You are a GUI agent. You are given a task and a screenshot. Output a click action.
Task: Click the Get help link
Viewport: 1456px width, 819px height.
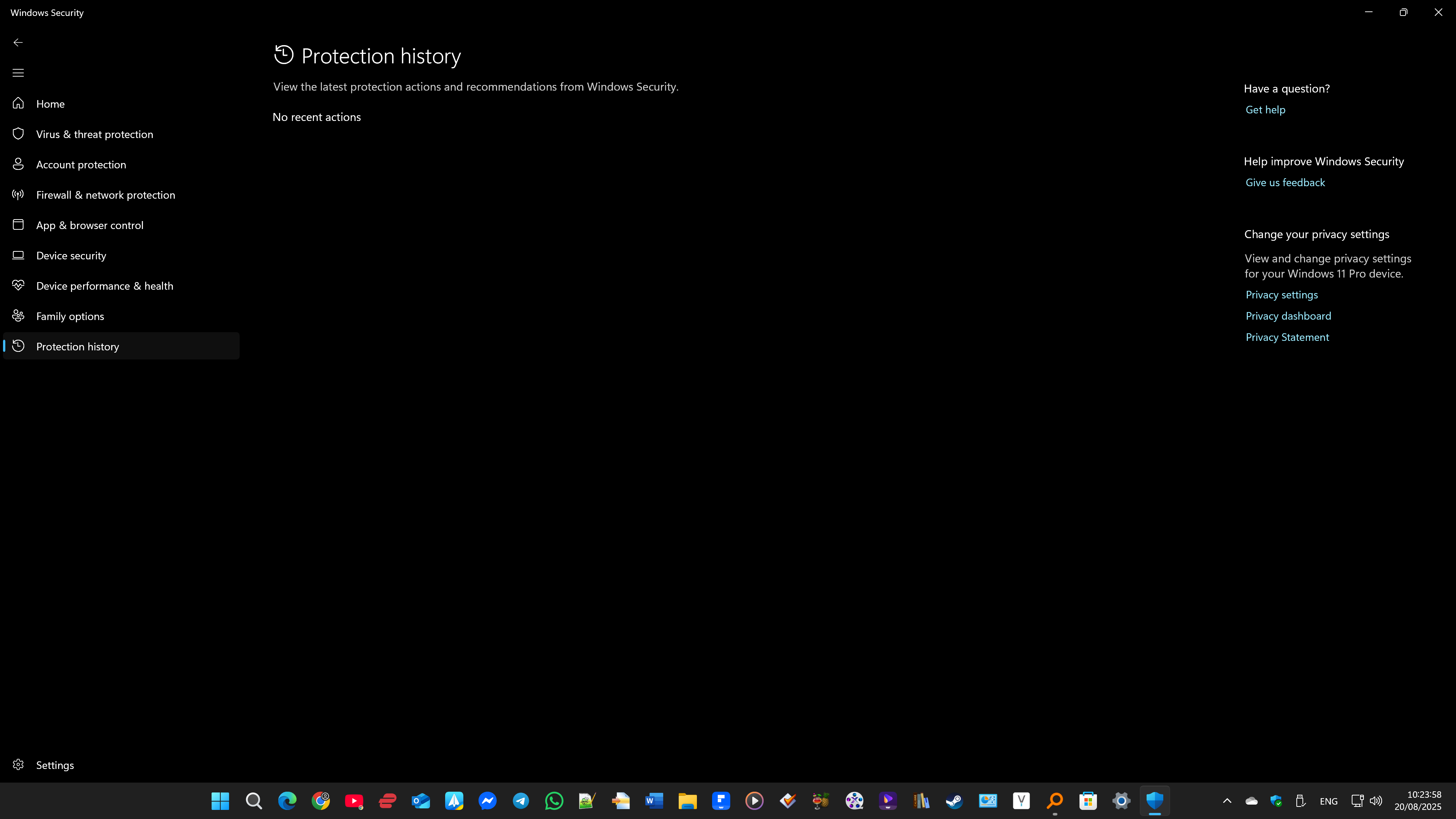(1265, 110)
